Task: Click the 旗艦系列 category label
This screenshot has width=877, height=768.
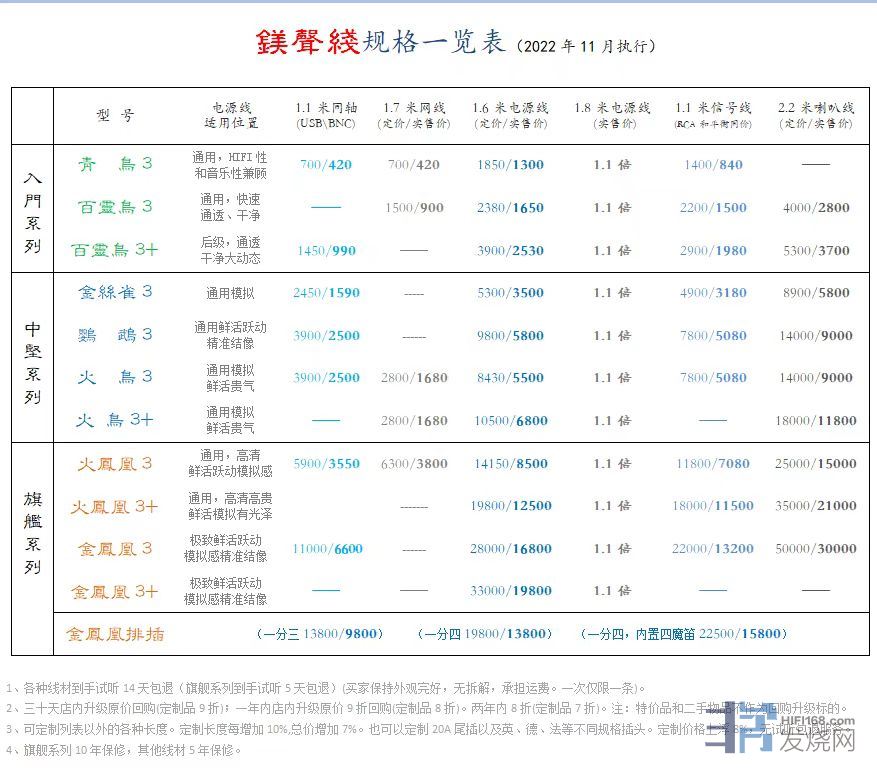Action: tap(32, 527)
